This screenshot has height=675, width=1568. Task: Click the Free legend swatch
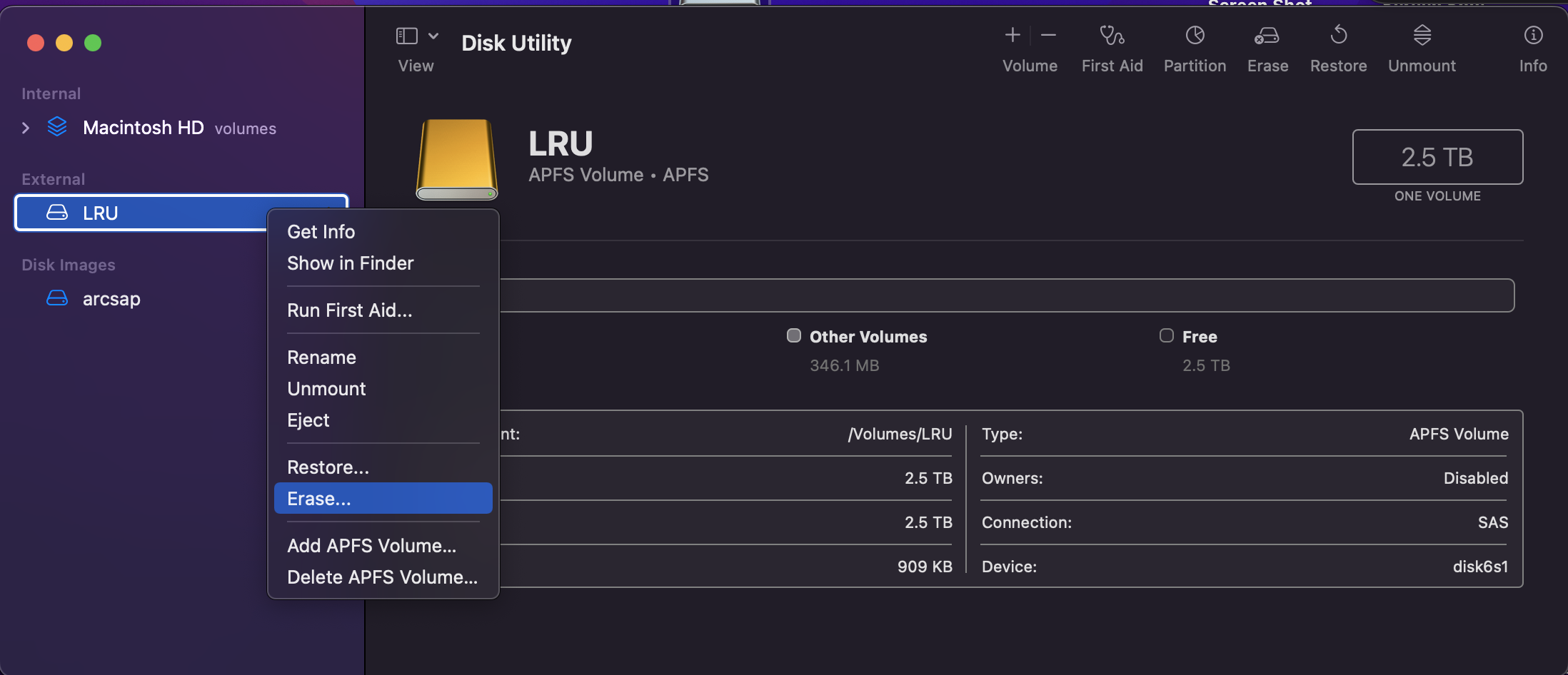(1166, 335)
